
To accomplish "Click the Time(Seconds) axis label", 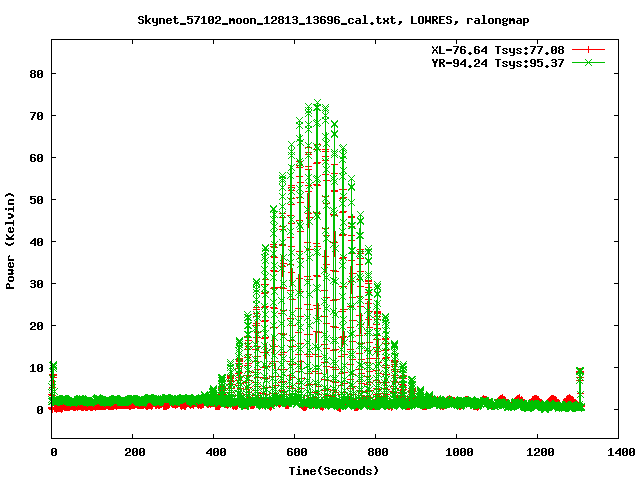I will [x=334, y=471].
